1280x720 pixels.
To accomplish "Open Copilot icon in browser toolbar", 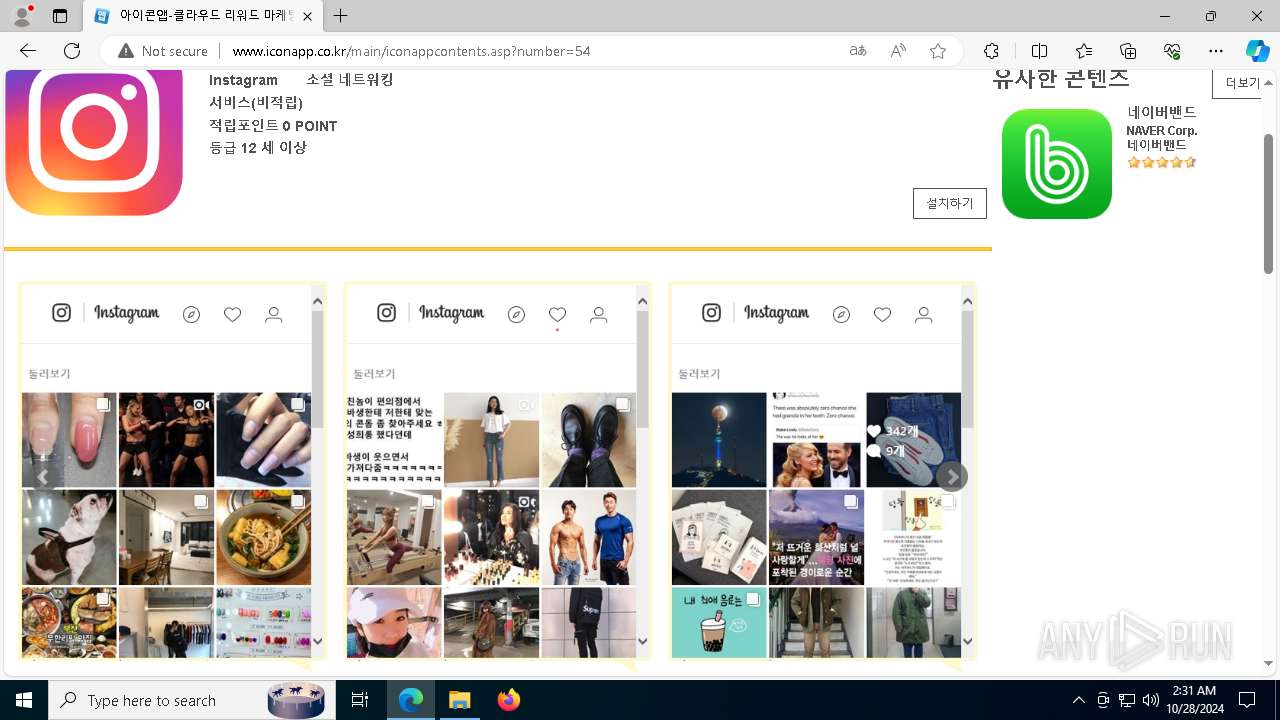I will (1257, 51).
